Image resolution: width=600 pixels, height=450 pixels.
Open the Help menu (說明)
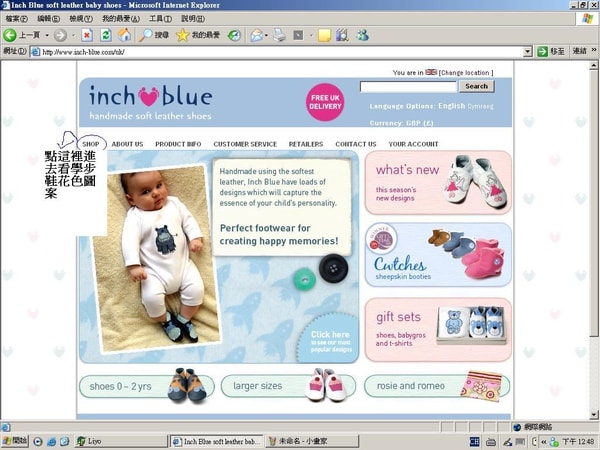coord(192,18)
